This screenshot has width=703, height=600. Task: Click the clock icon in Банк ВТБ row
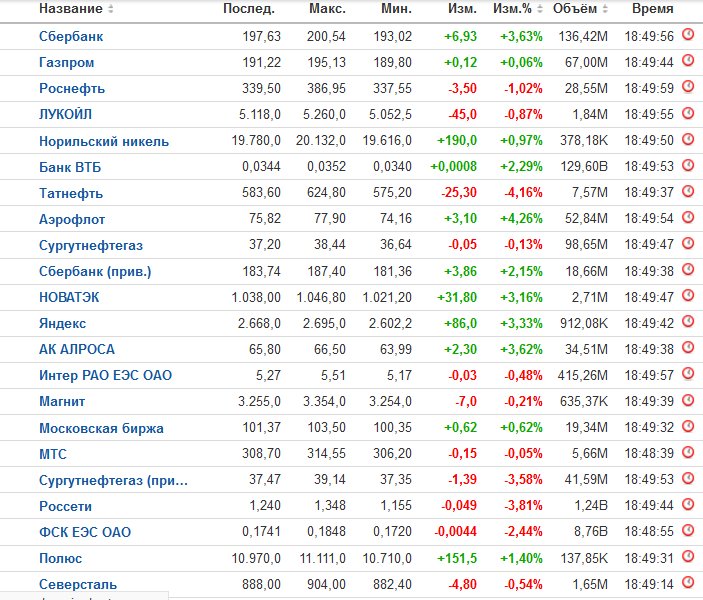(x=688, y=165)
